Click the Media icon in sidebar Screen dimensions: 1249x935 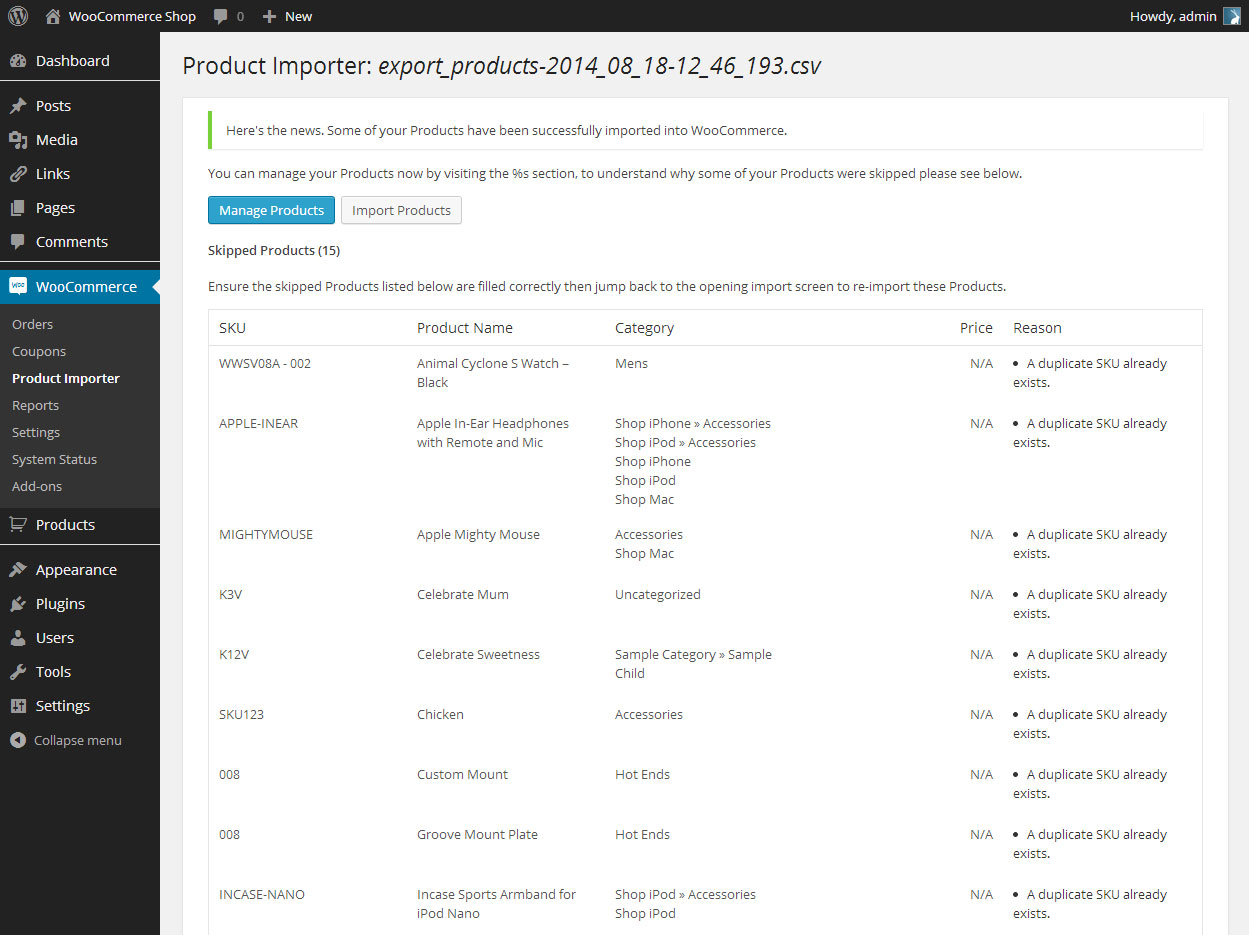(x=18, y=140)
